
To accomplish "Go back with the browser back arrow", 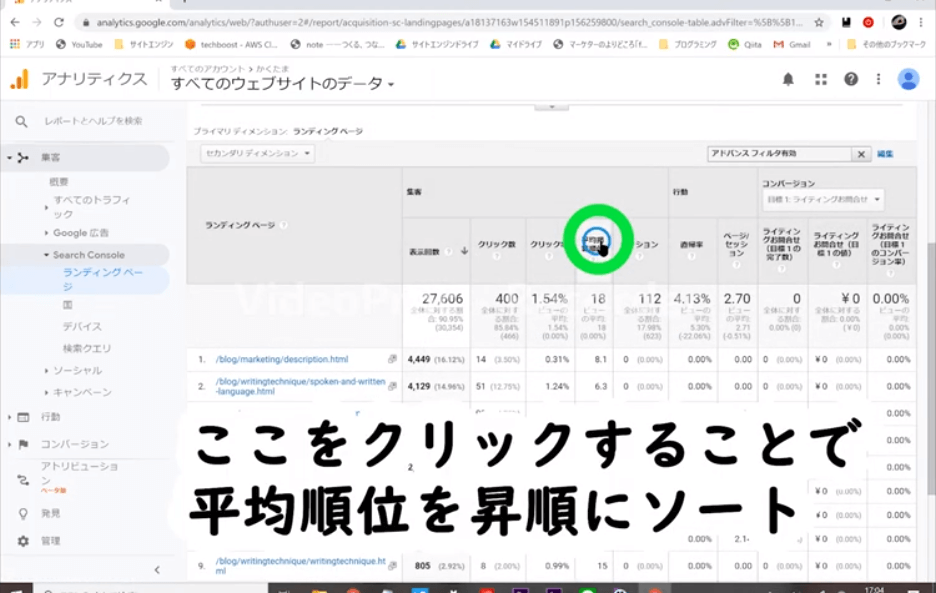I will pyautogui.click(x=15, y=23).
